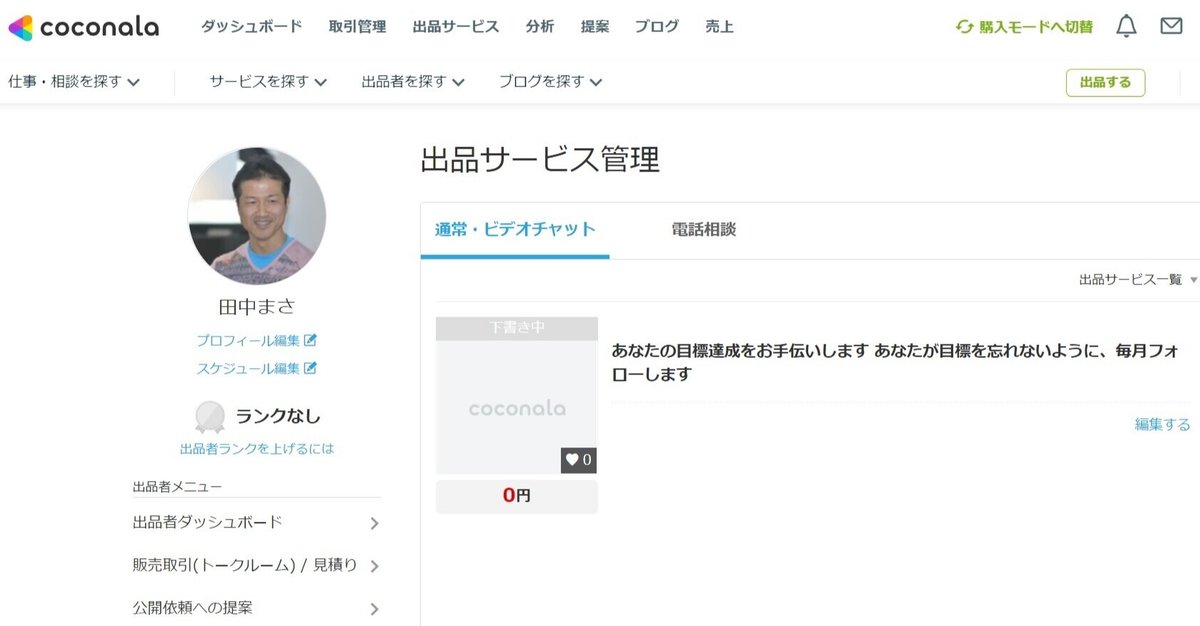Image resolution: width=1200 pixels, height=626 pixels.
Task: Click the gray rank medal icon
Action: [x=210, y=416]
